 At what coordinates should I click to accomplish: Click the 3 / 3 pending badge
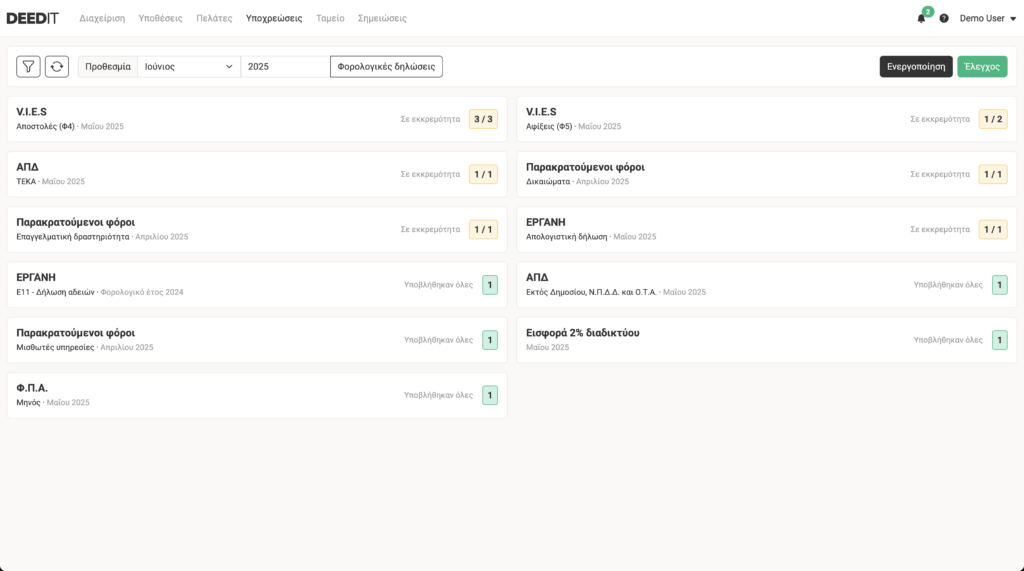click(483, 119)
